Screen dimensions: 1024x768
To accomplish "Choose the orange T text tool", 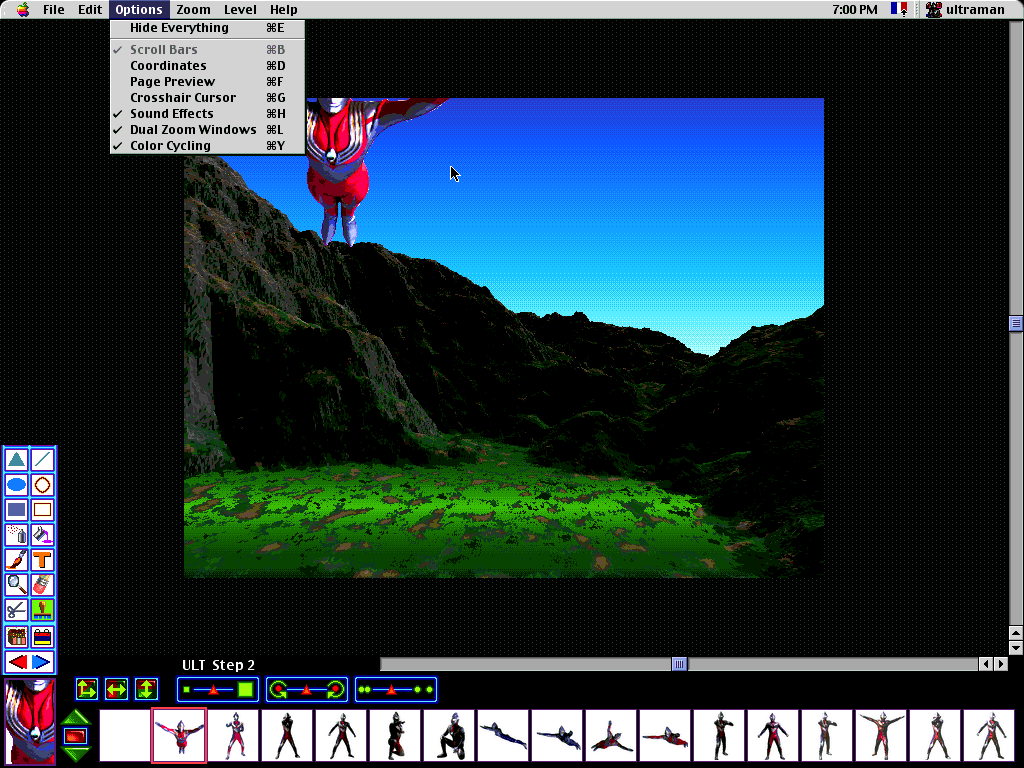I will 42,560.
